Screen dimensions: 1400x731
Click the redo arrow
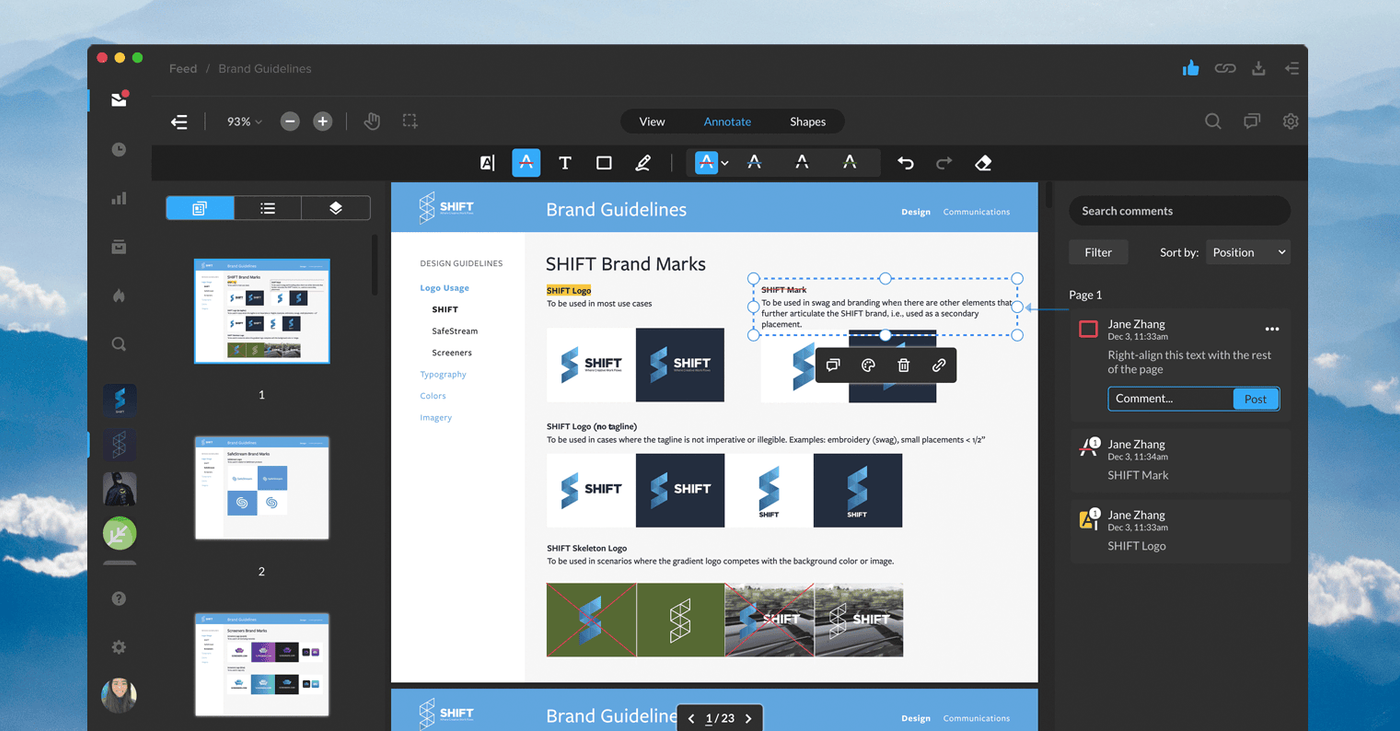point(944,163)
